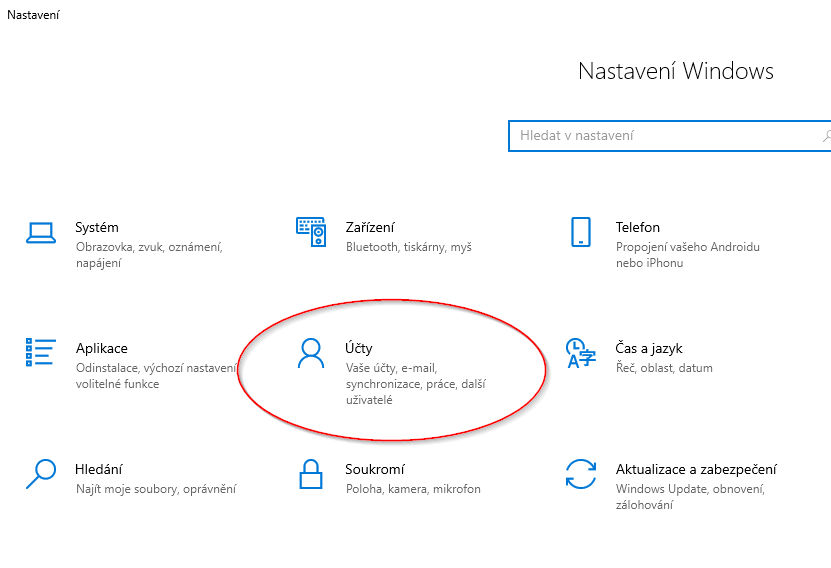Focus the 'Hledat v nastavení' search field
Screen dimensions: 831x568
[x=669, y=136]
